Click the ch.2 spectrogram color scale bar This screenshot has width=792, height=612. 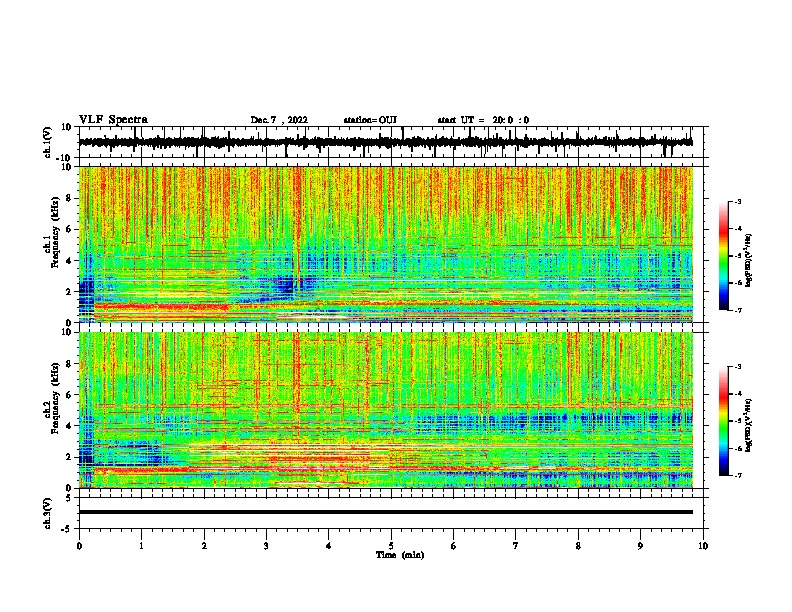(x=724, y=421)
